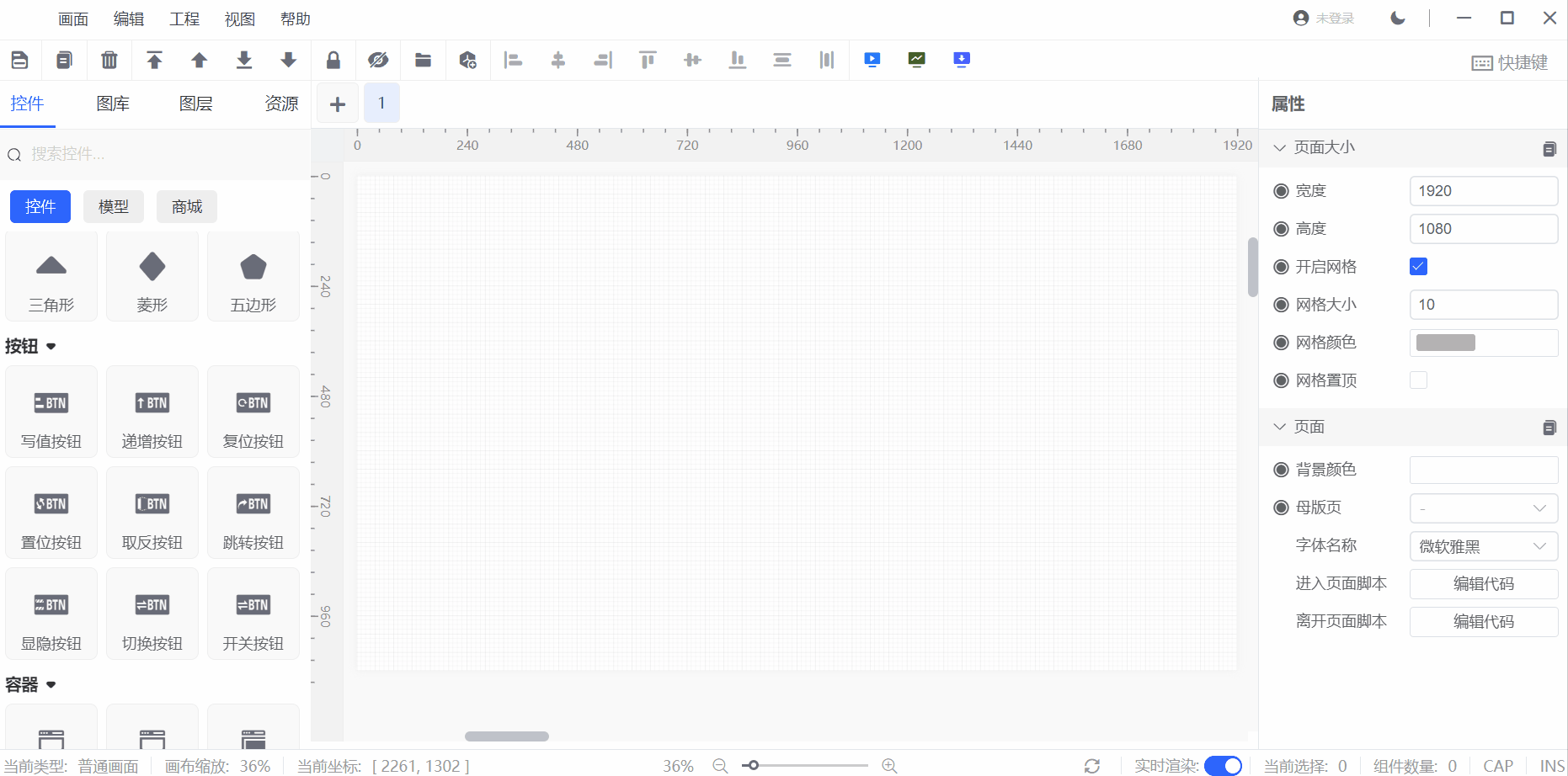Select the 开关按钮 control

pyautogui.click(x=253, y=614)
